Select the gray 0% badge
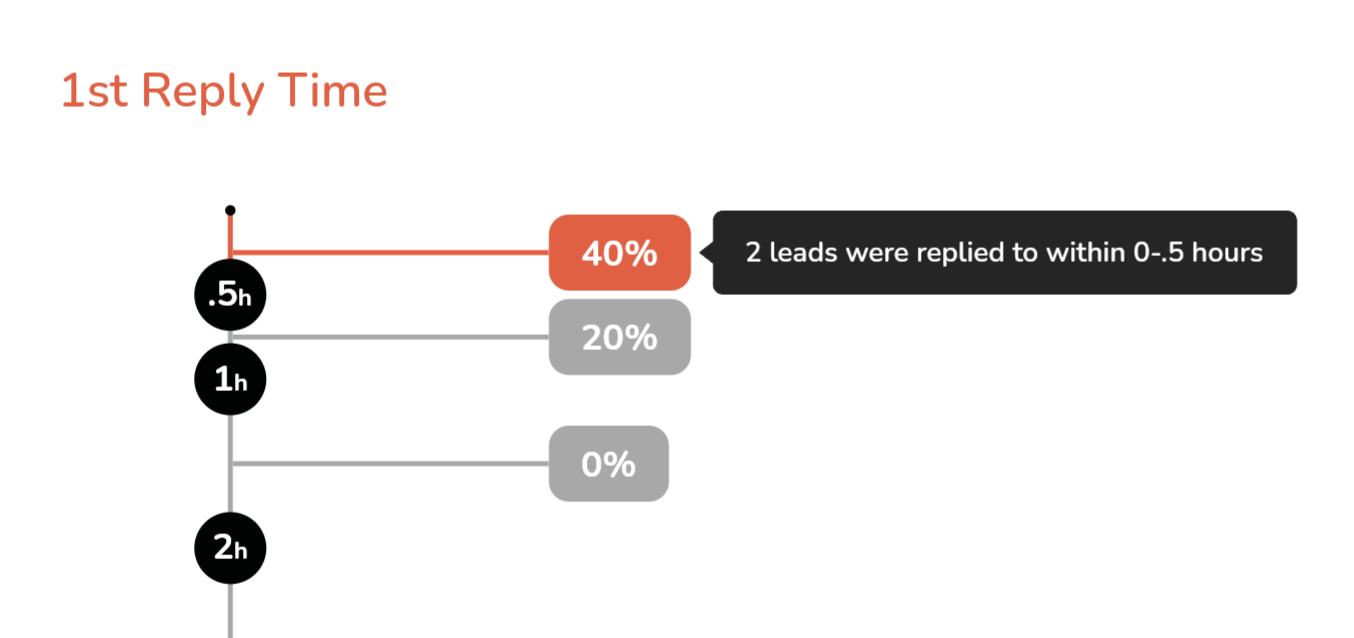The image size is (1354, 638). [x=608, y=464]
